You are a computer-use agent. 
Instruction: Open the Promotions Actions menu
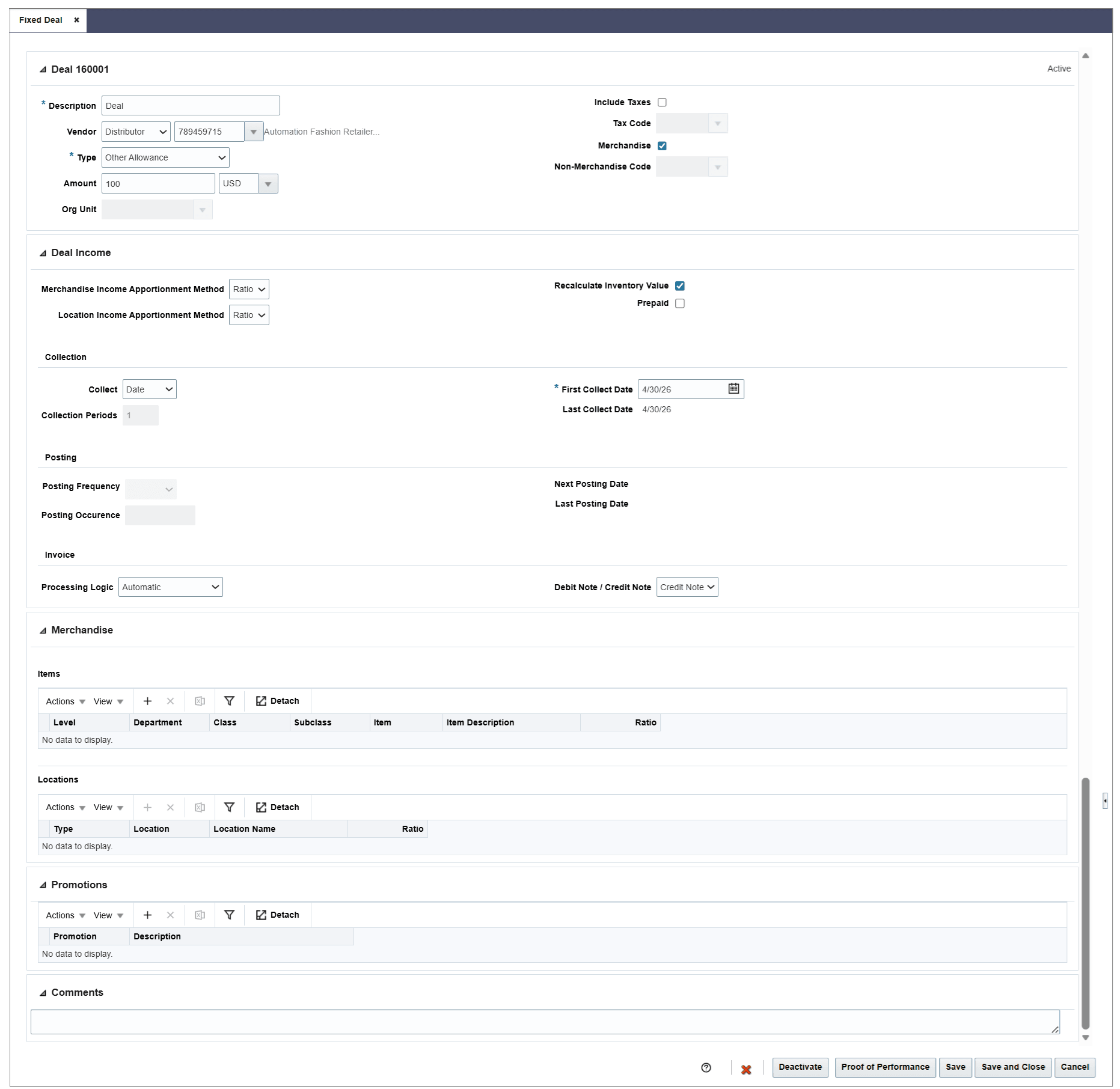66,915
